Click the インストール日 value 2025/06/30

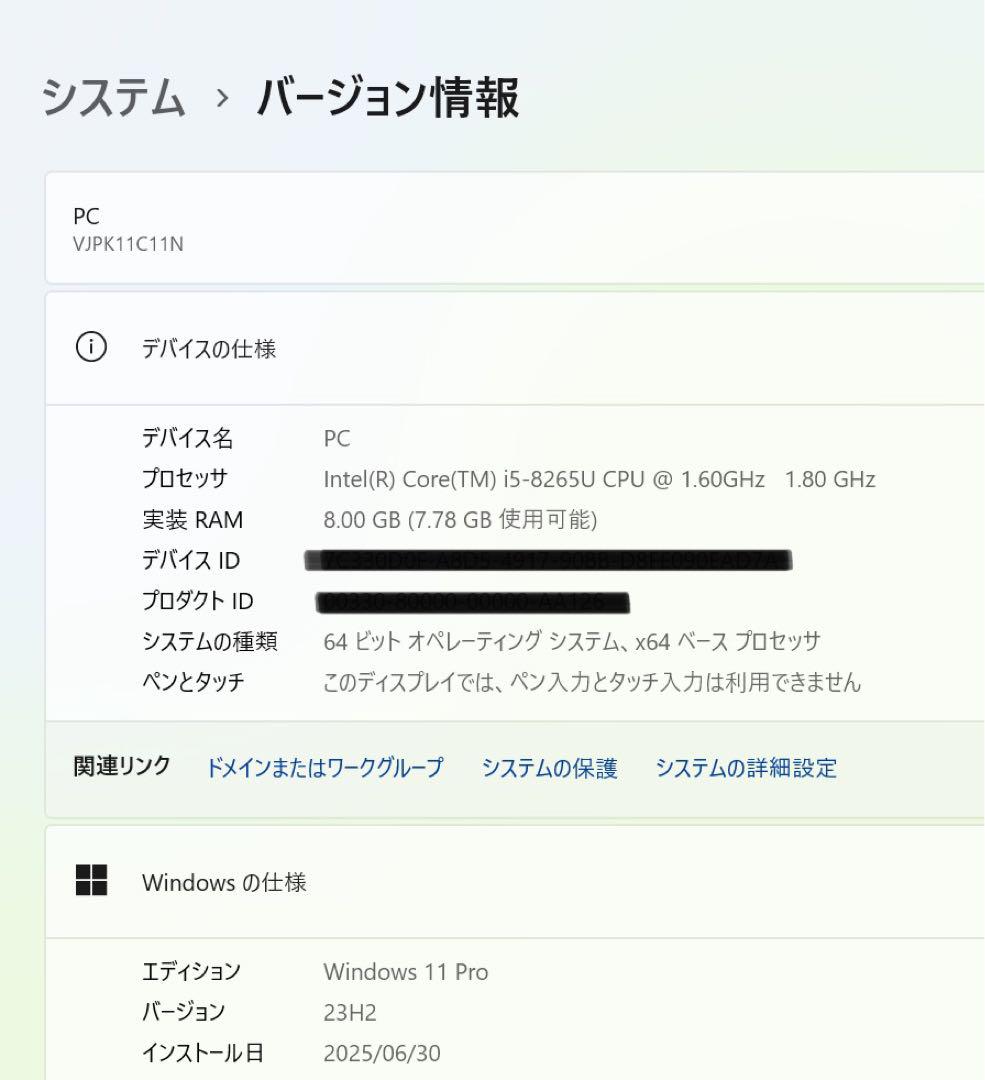[382, 1053]
